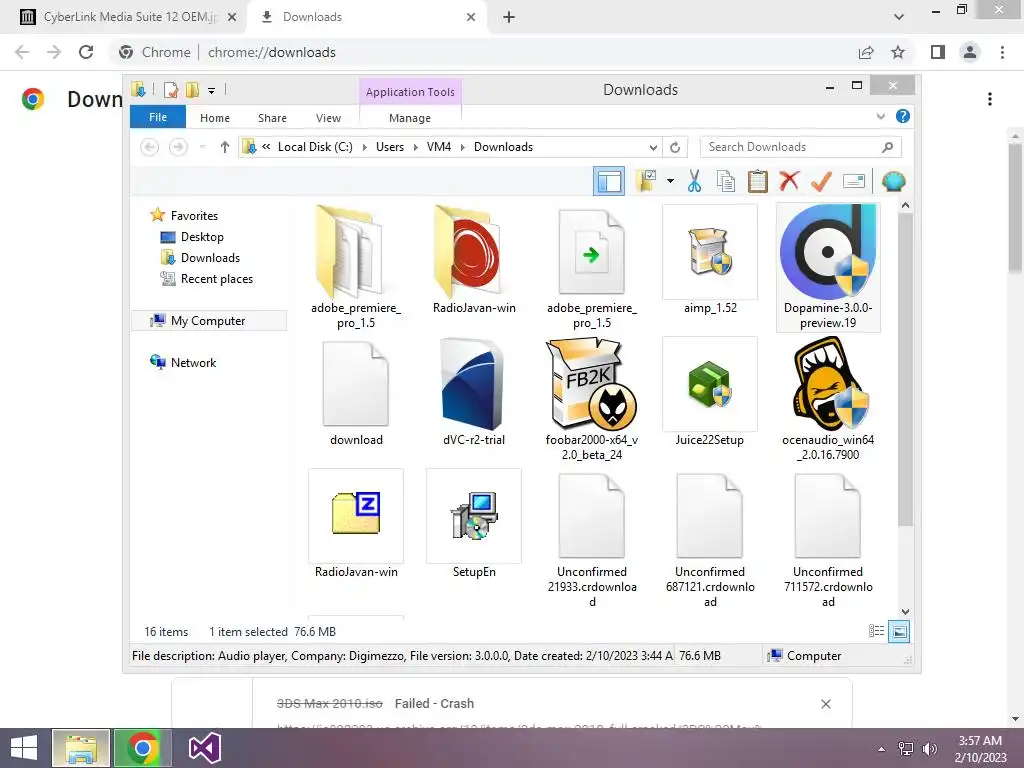1024x768 pixels.
Task: Open dropdown arrow beside folder options icon
Action: [670, 181]
